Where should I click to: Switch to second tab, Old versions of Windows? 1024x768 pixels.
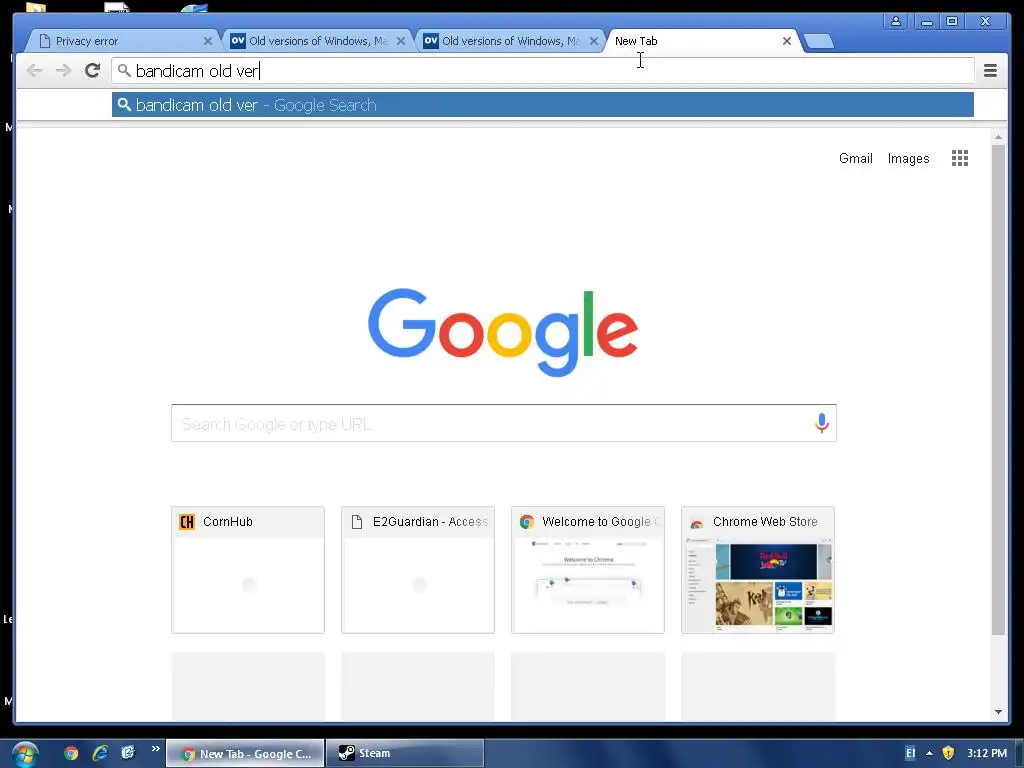coord(317,41)
